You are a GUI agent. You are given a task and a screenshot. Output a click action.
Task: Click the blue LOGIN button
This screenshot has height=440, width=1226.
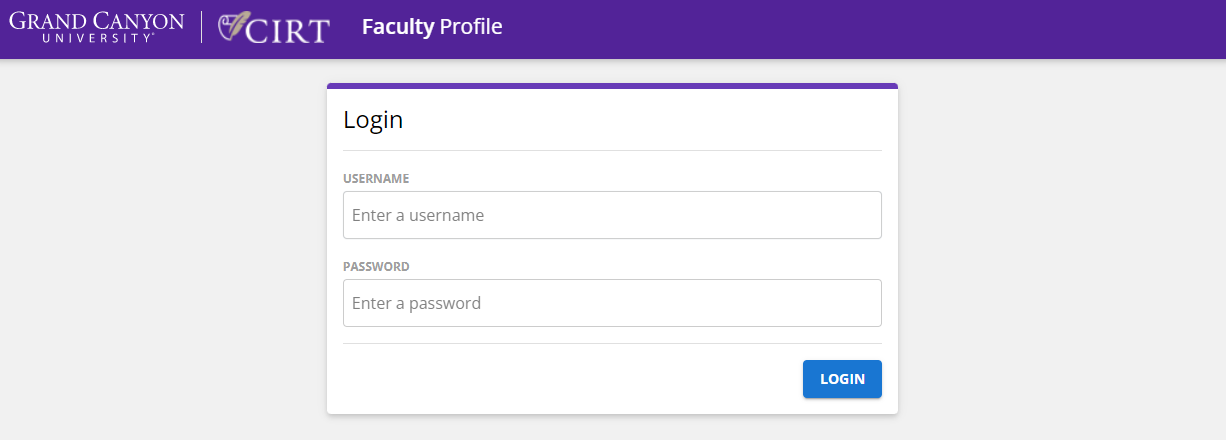pyautogui.click(x=842, y=379)
